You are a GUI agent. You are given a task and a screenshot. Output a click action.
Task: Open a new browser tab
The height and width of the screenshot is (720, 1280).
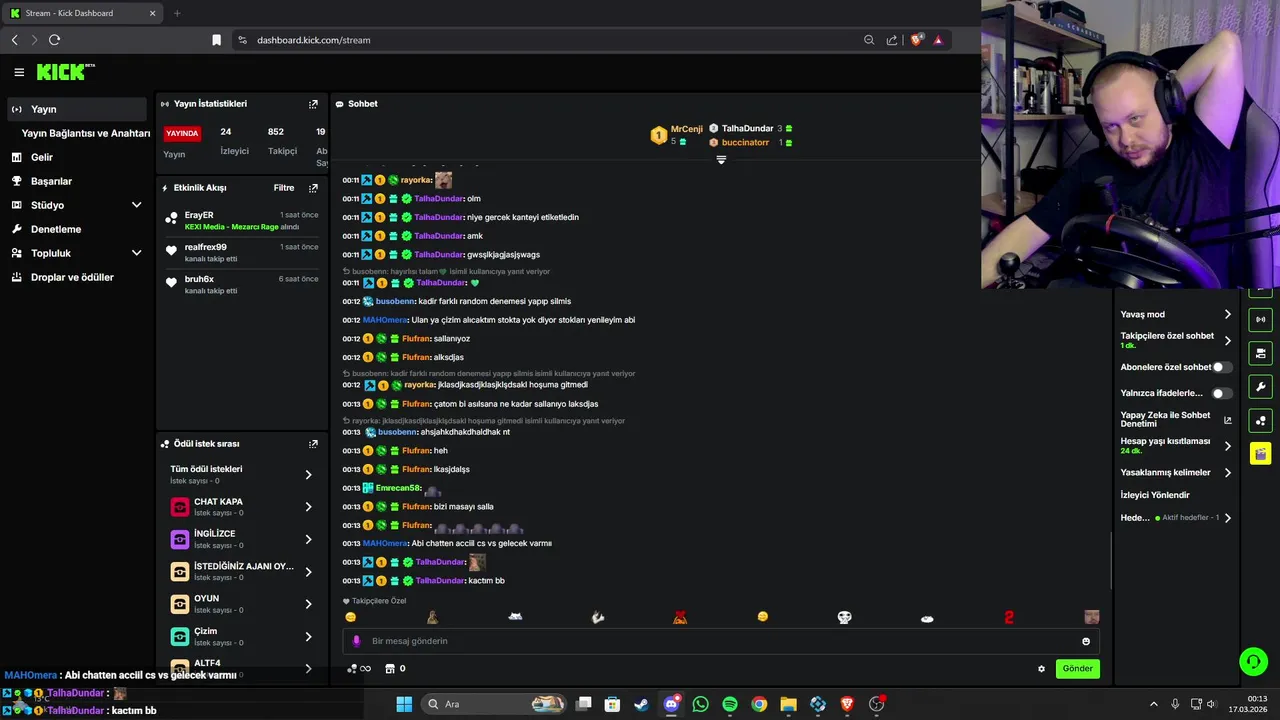click(x=177, y=13)
